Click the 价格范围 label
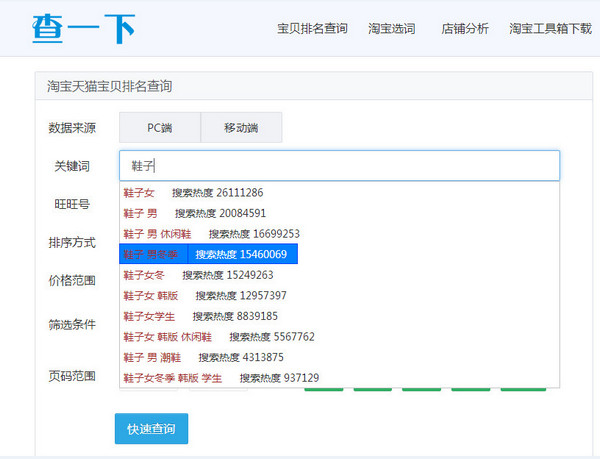Screen dimensions: 600x459 tap(72, 281)
